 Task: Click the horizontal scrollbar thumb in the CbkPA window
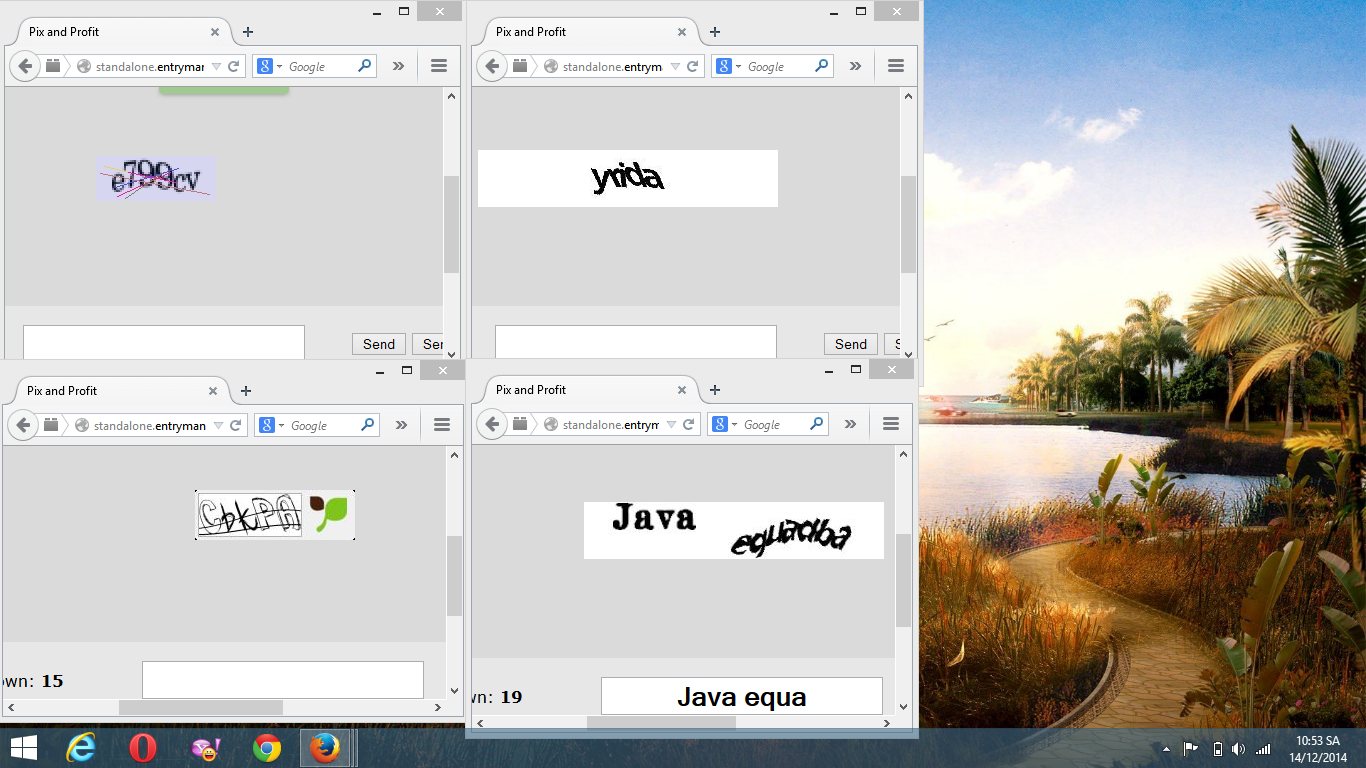tap(201, 708)
